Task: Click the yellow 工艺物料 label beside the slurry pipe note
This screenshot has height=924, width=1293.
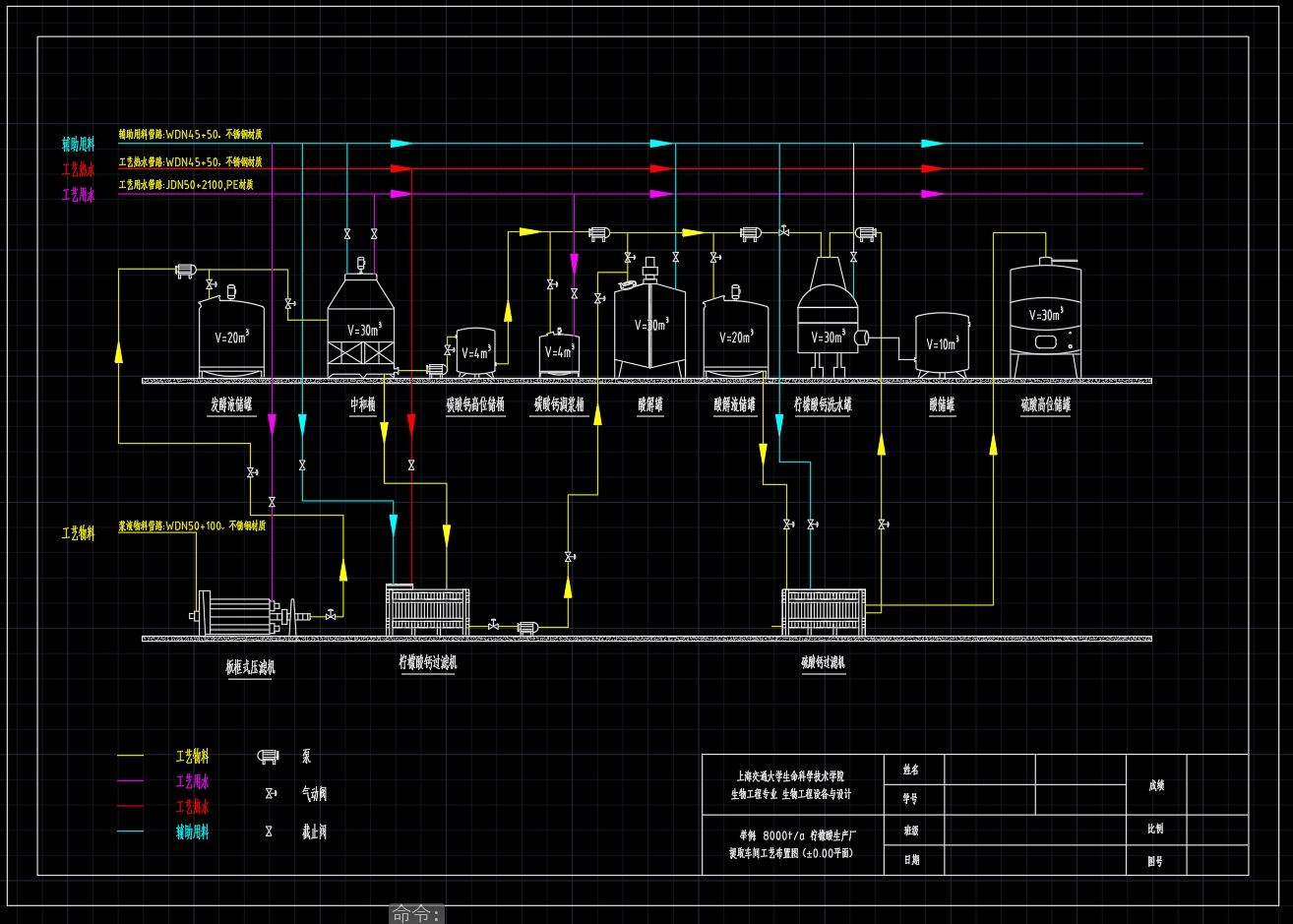Action: coord(79,533)
